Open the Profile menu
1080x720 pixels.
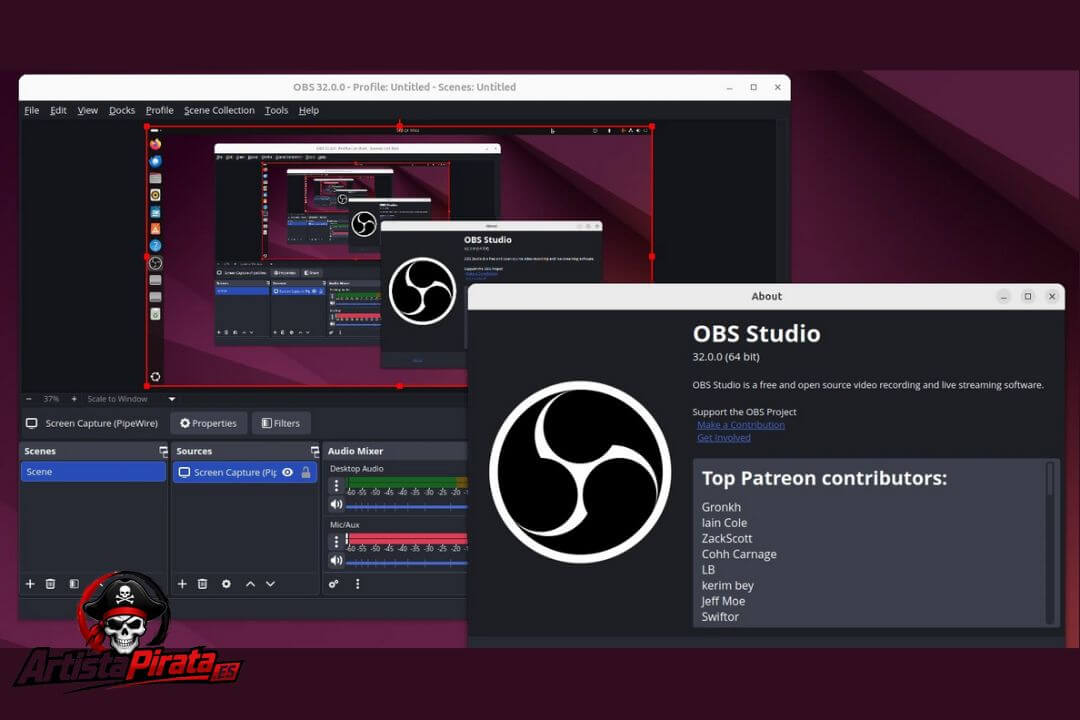coord(159,110)
